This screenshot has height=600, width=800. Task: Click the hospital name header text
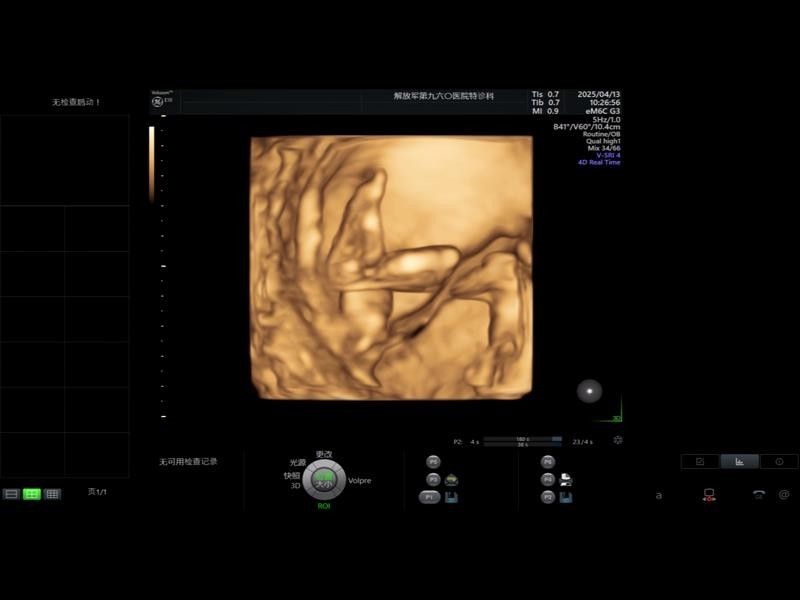tap(443, 95)
